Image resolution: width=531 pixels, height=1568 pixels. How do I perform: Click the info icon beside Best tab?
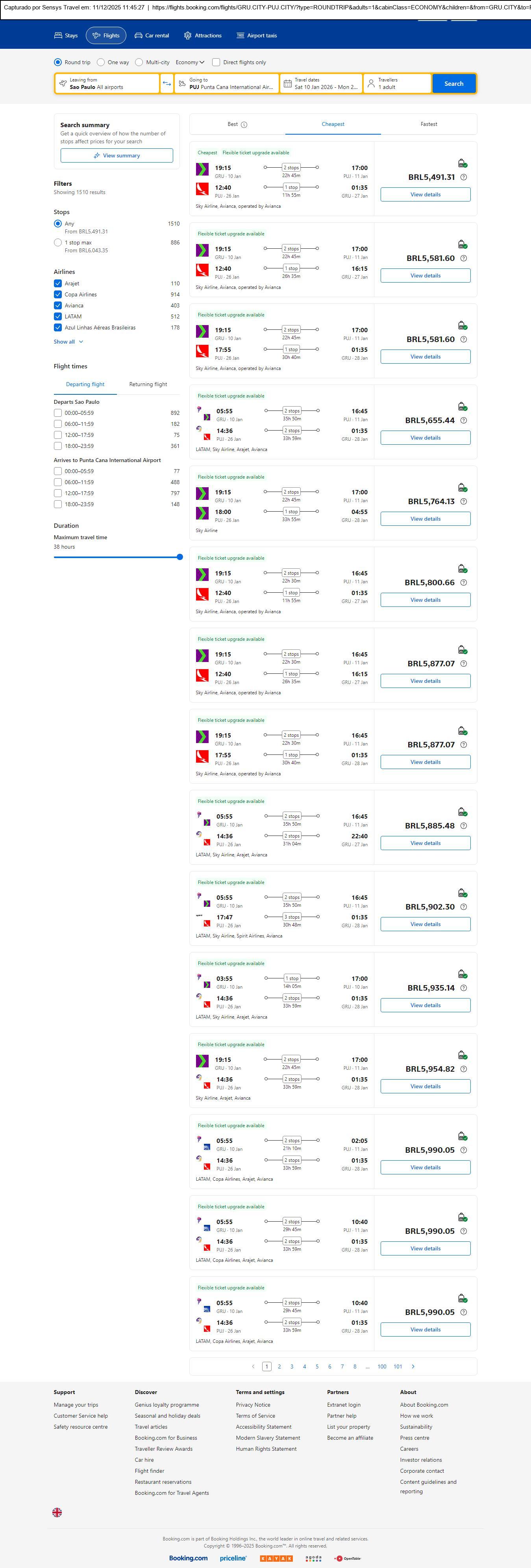tap(244, 125)
